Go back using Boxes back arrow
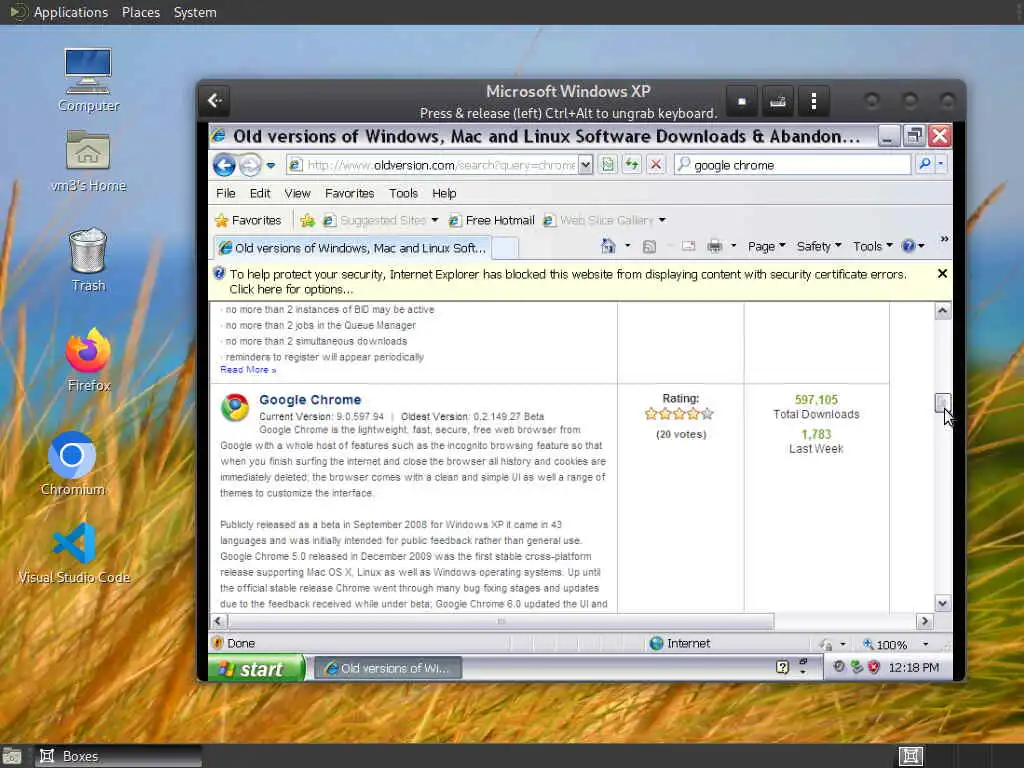Screen dimensions: 1024x768 216,101
